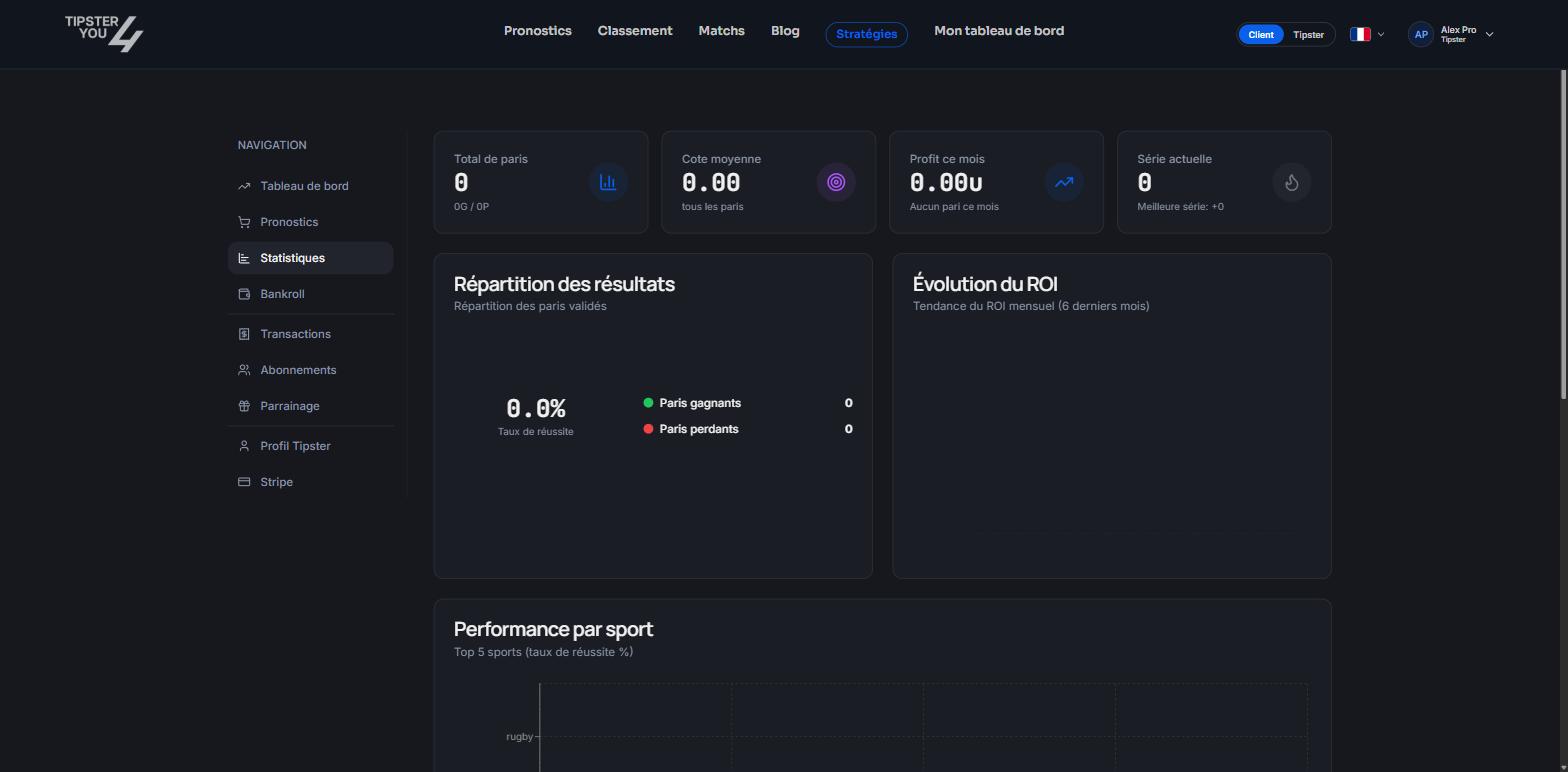1568x772 pixels.
Task: Click the NAVIGATION sidebar heading
Action: (x=272, y=145)
